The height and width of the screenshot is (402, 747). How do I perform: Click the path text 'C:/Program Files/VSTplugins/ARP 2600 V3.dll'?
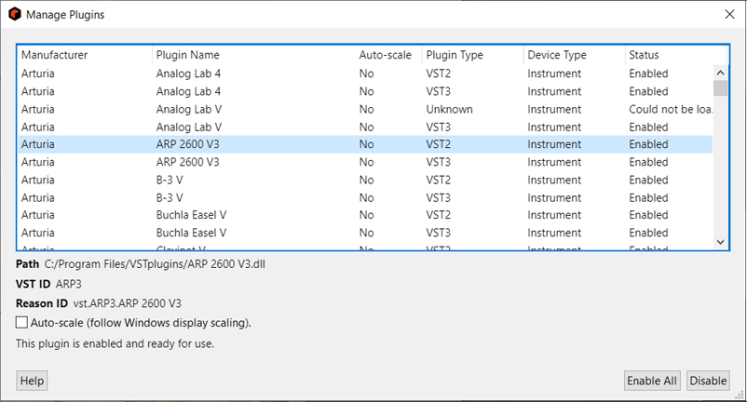point(155,264)
